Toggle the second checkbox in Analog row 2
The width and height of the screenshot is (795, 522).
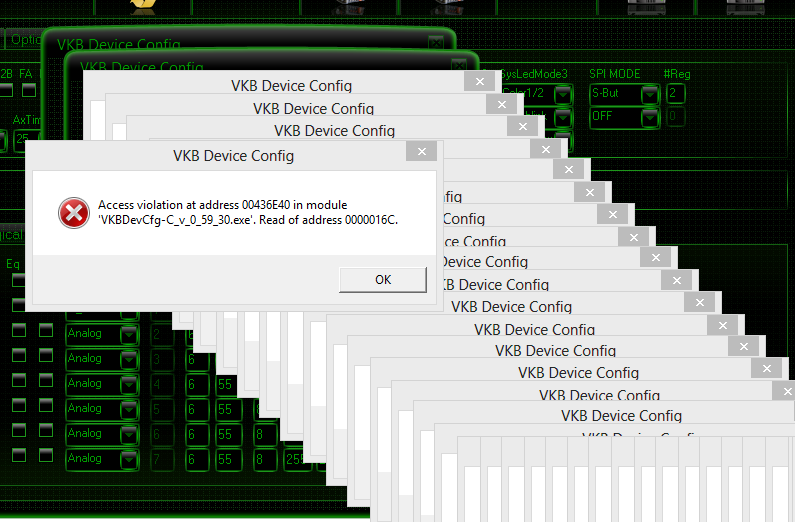[x=46, y=330]
